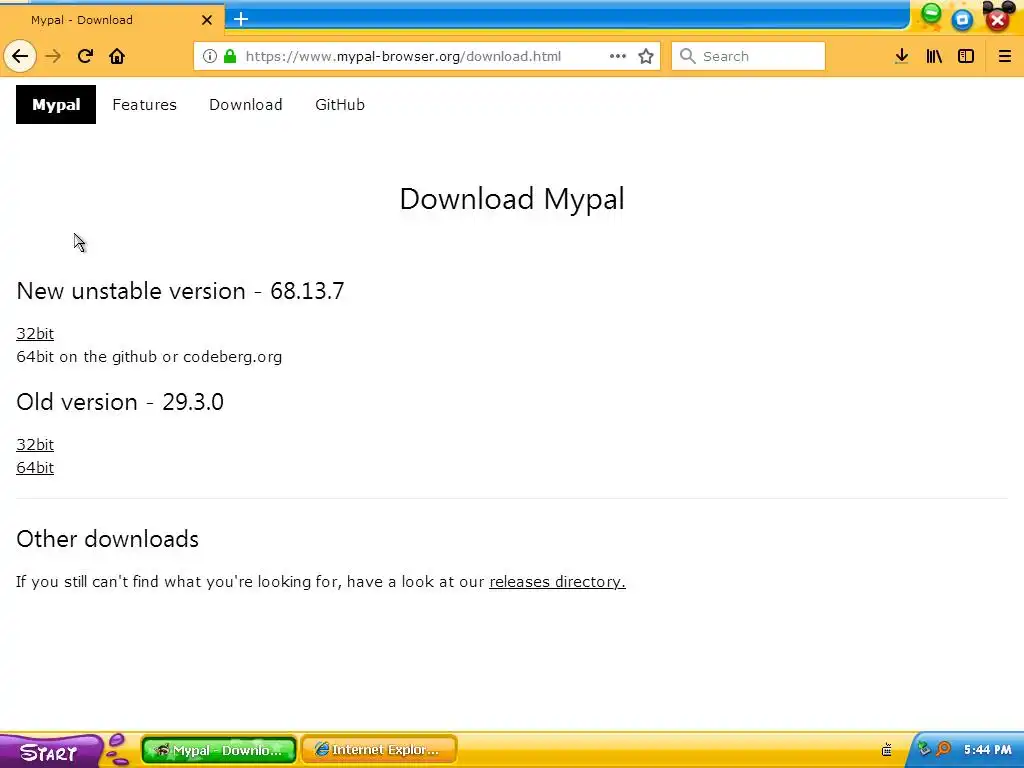Screen dimensions: 1024x768
Task: Click the 'Other downloads' heading
Action: point(108,539)
